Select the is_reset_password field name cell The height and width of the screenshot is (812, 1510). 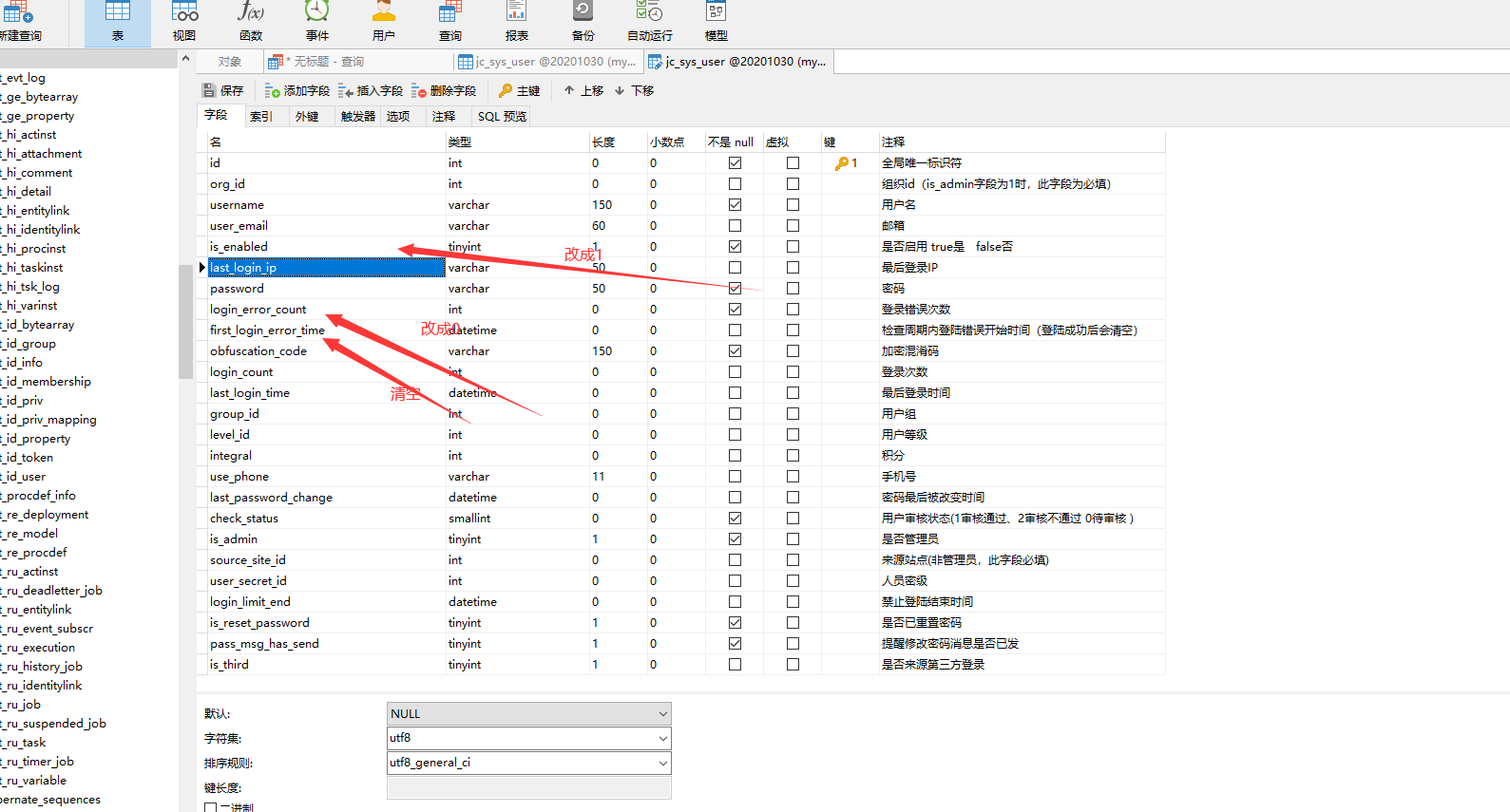pos(326,623)
